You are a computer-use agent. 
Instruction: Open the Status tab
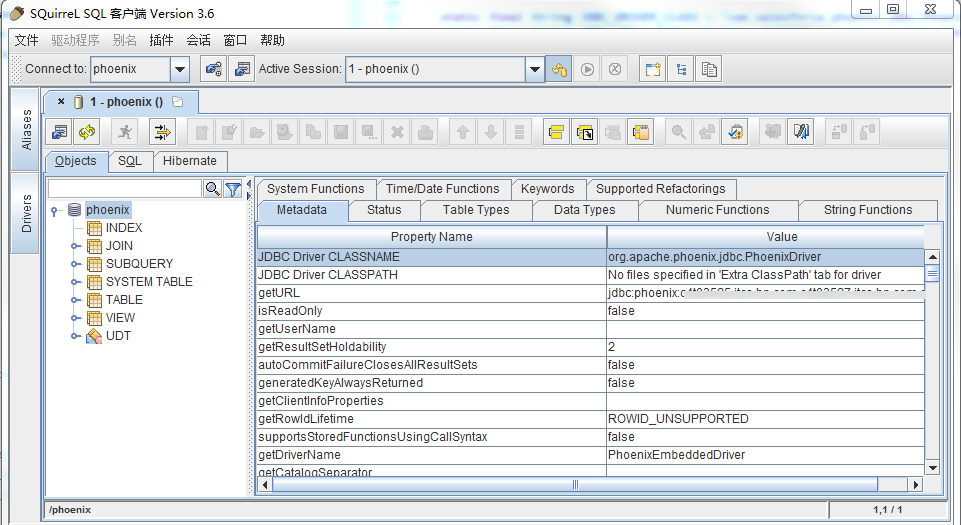(x=384, y=210)
